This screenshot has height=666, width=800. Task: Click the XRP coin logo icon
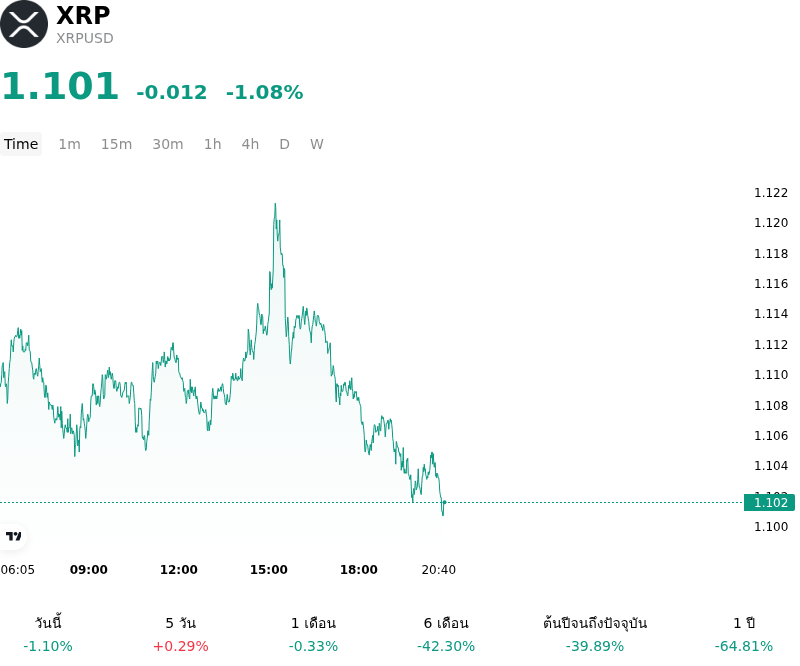tap(23, 24)
